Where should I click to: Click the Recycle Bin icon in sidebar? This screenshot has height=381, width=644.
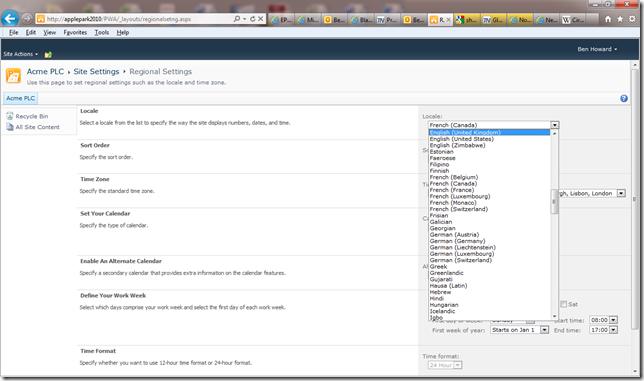click(10, 116)
